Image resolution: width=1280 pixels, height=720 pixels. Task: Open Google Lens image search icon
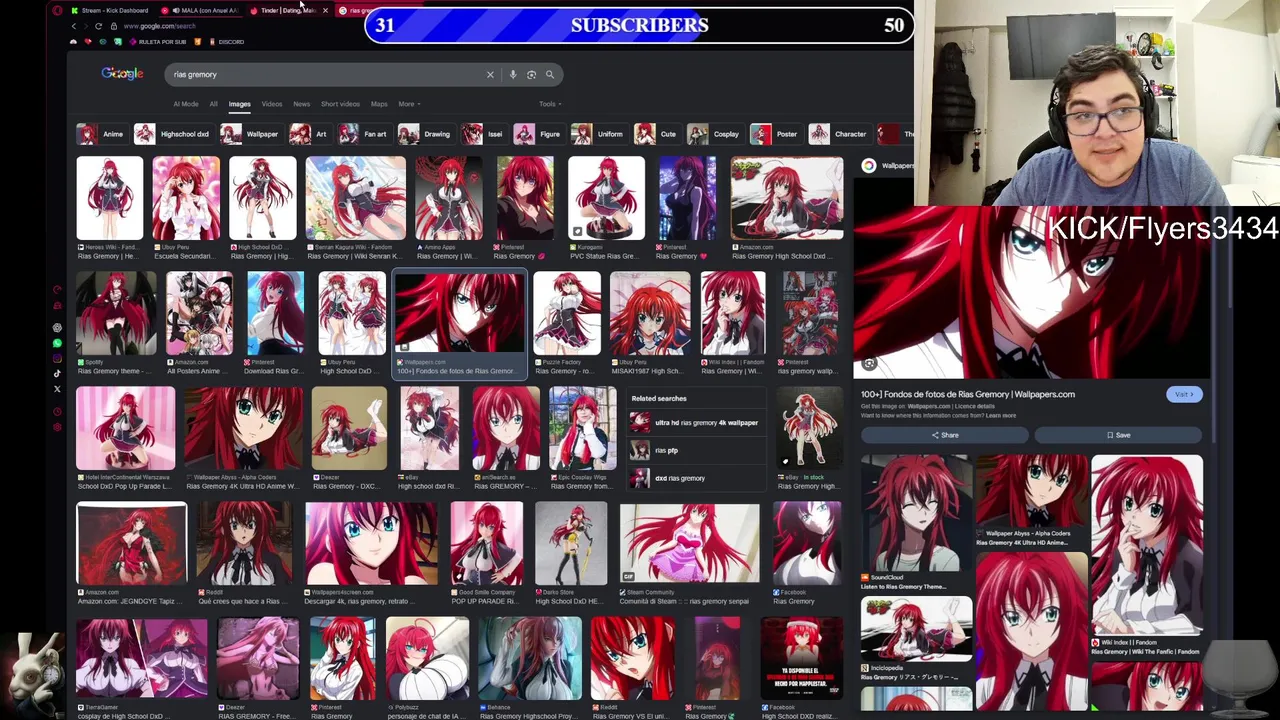point(531,74)
